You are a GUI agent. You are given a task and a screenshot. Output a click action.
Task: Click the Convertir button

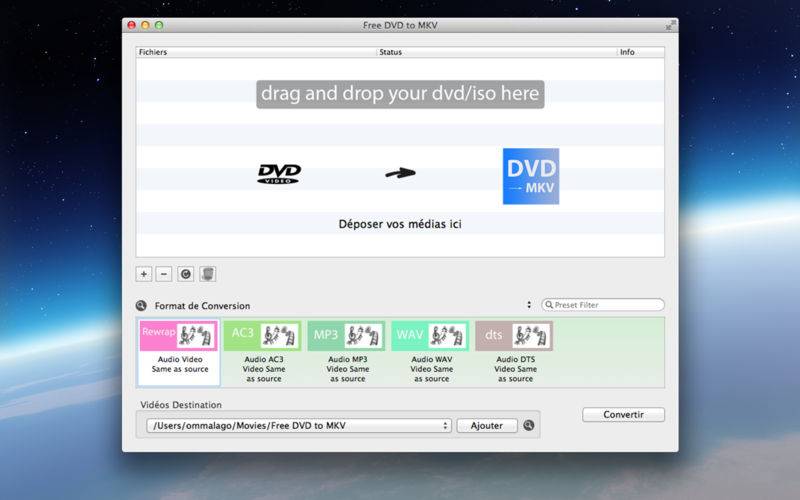click(623, 414)
